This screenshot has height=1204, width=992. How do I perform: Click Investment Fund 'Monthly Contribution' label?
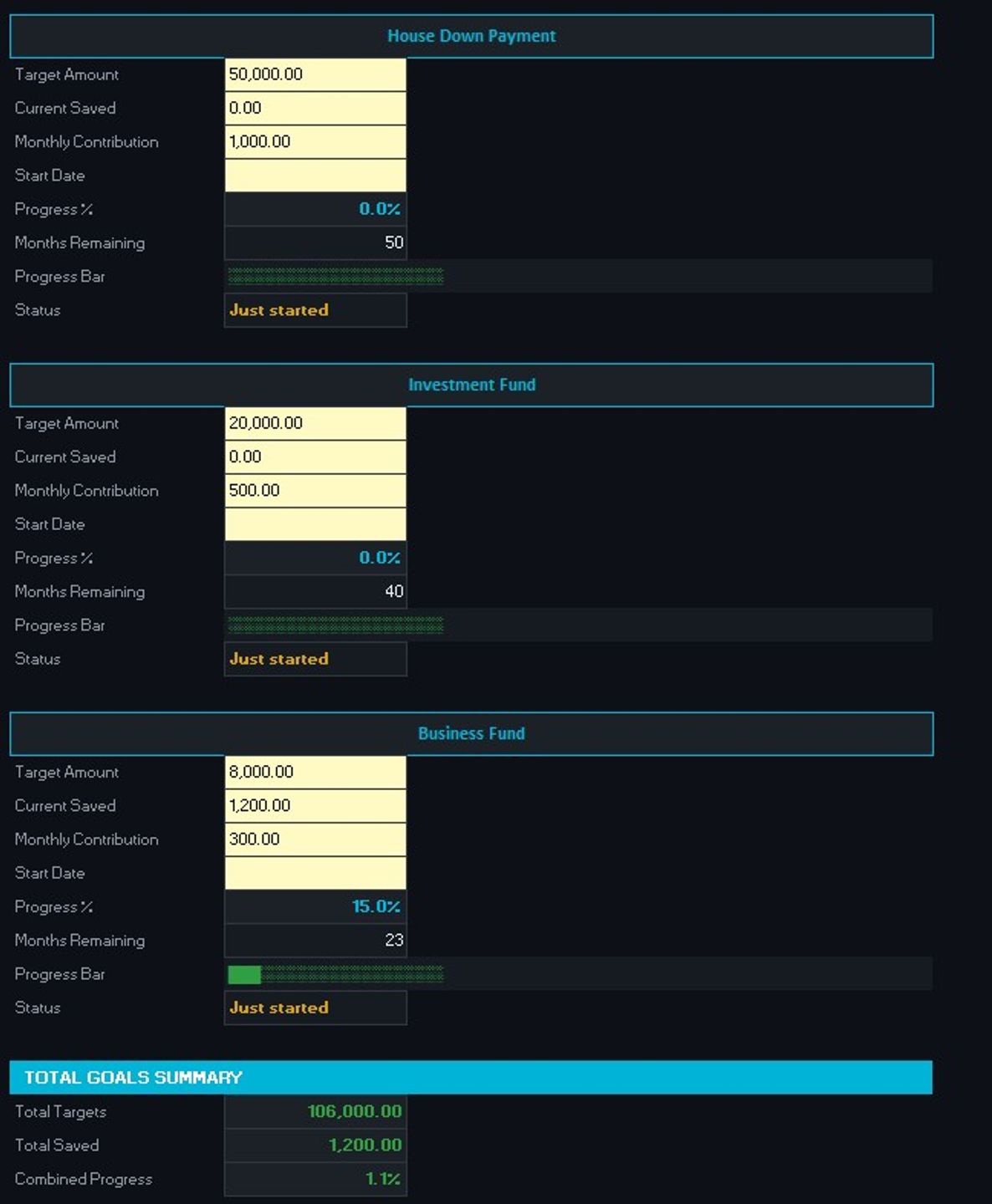pos(87,491)
